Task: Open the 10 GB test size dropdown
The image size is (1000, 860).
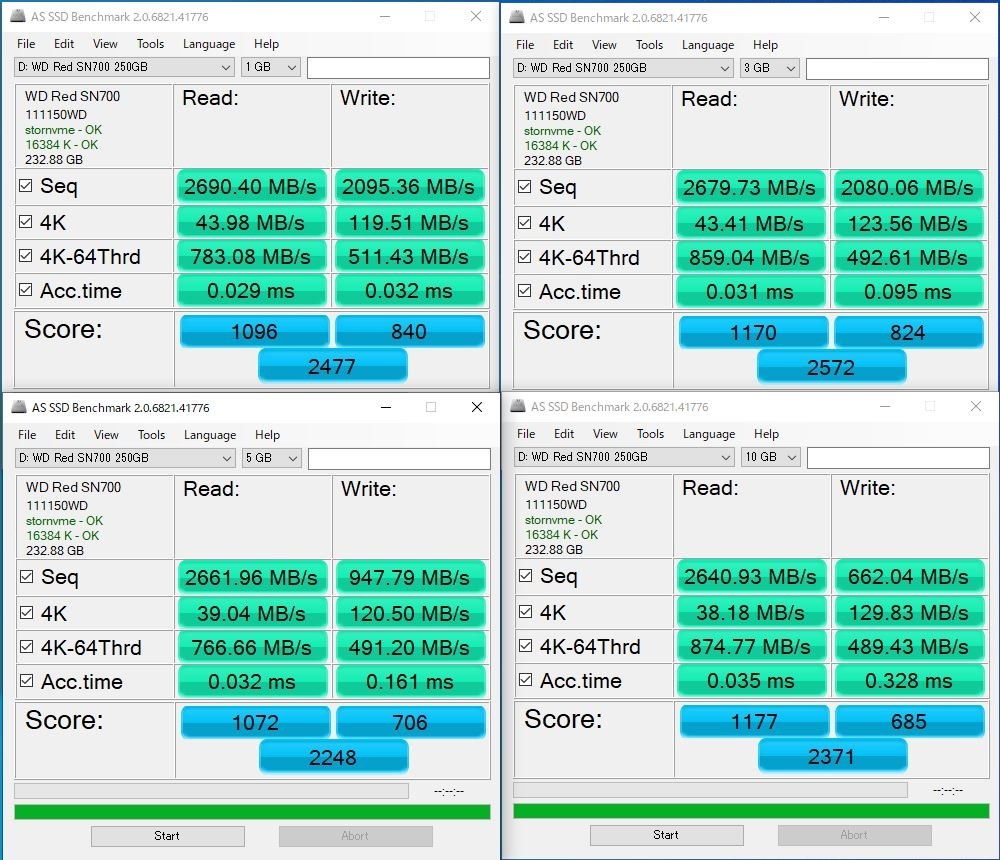Action: (x=771, y=457)
